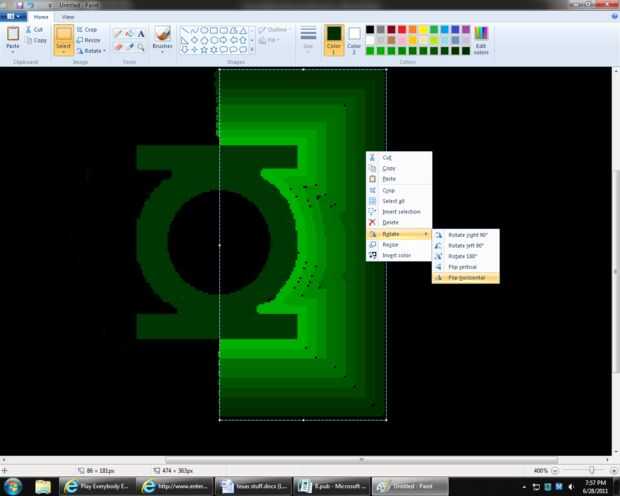This screenshot has height=496, width=620.
Task: Choose the Right triangle shape
Action: click(x=185, y=40)
